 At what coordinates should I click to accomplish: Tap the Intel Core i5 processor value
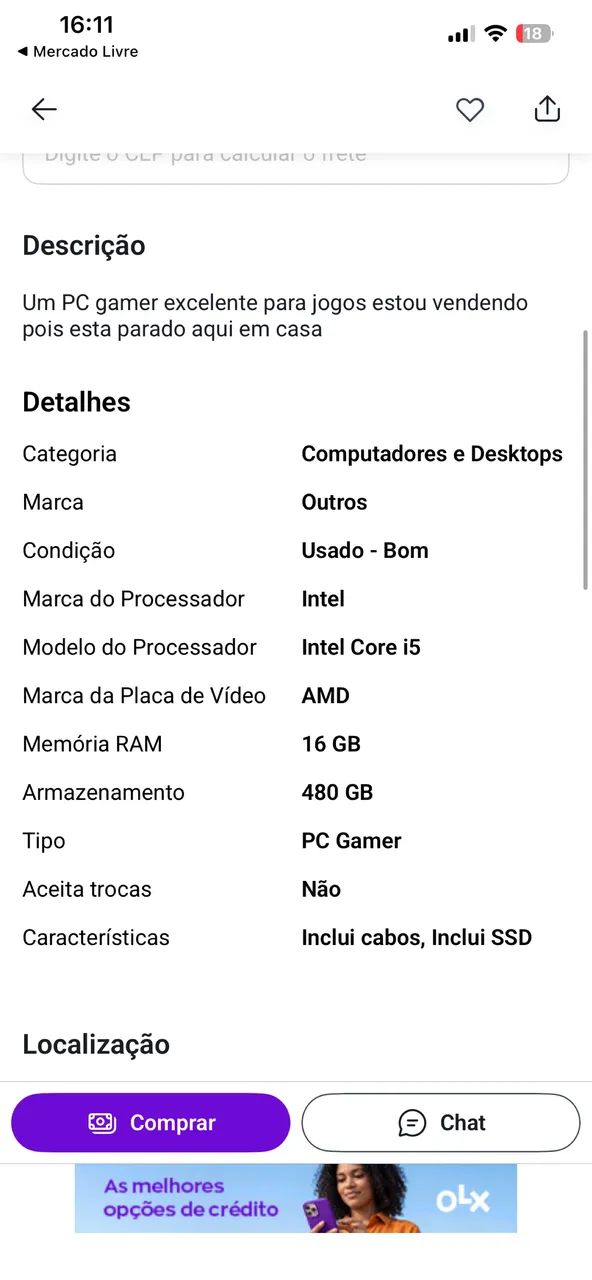[361, 647]
